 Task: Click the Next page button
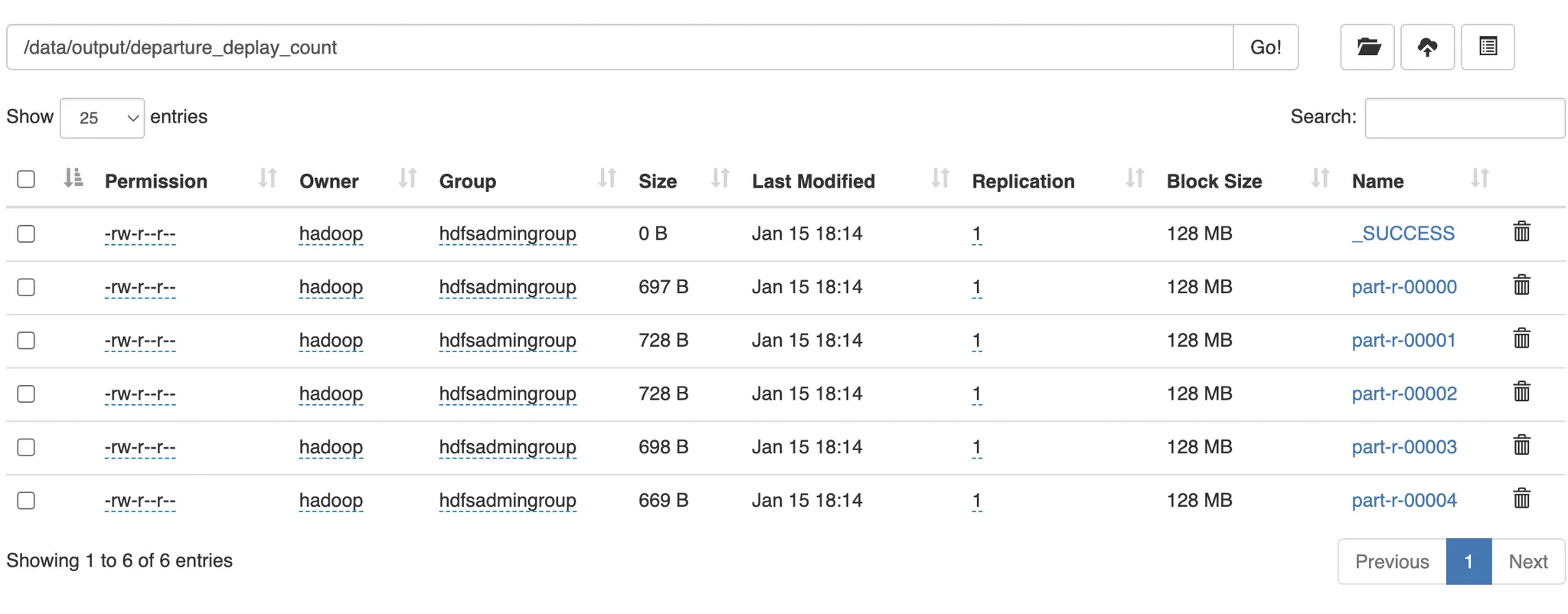[1527, 562]
